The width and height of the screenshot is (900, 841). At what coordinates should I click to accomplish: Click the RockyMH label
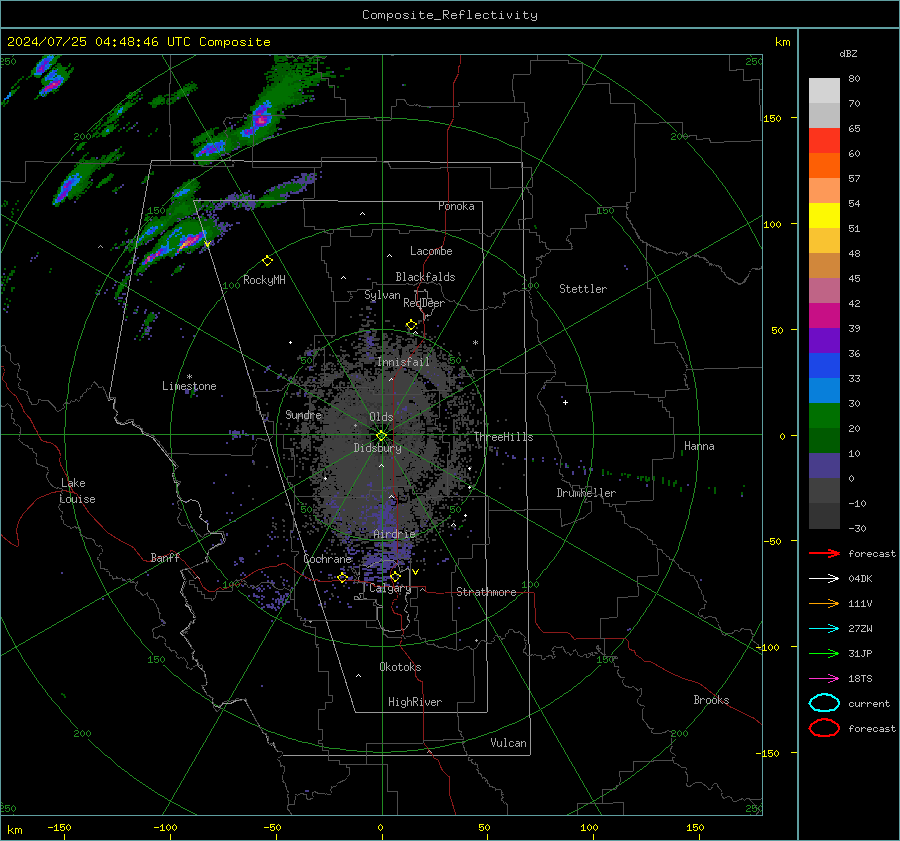tap(264, 280)
